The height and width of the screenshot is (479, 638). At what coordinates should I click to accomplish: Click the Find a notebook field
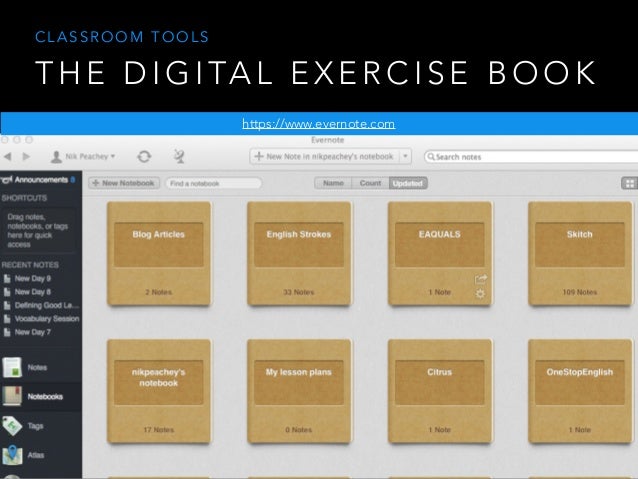coord(214,184)
